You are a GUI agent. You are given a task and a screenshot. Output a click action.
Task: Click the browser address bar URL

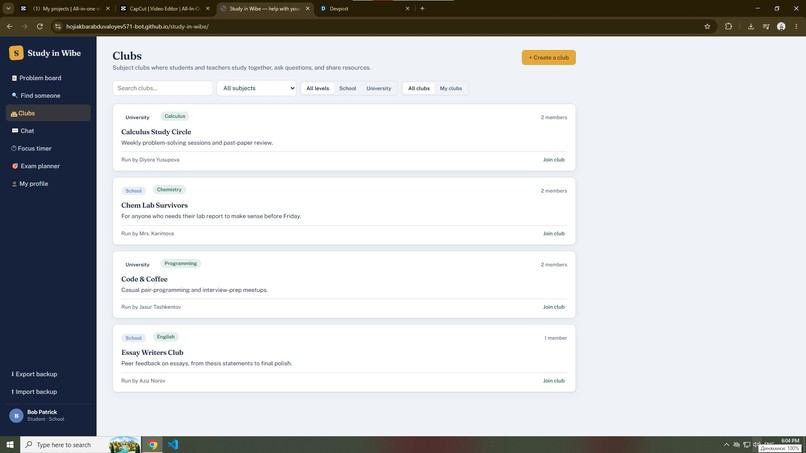pyautogui.click(x=137, y=26)
